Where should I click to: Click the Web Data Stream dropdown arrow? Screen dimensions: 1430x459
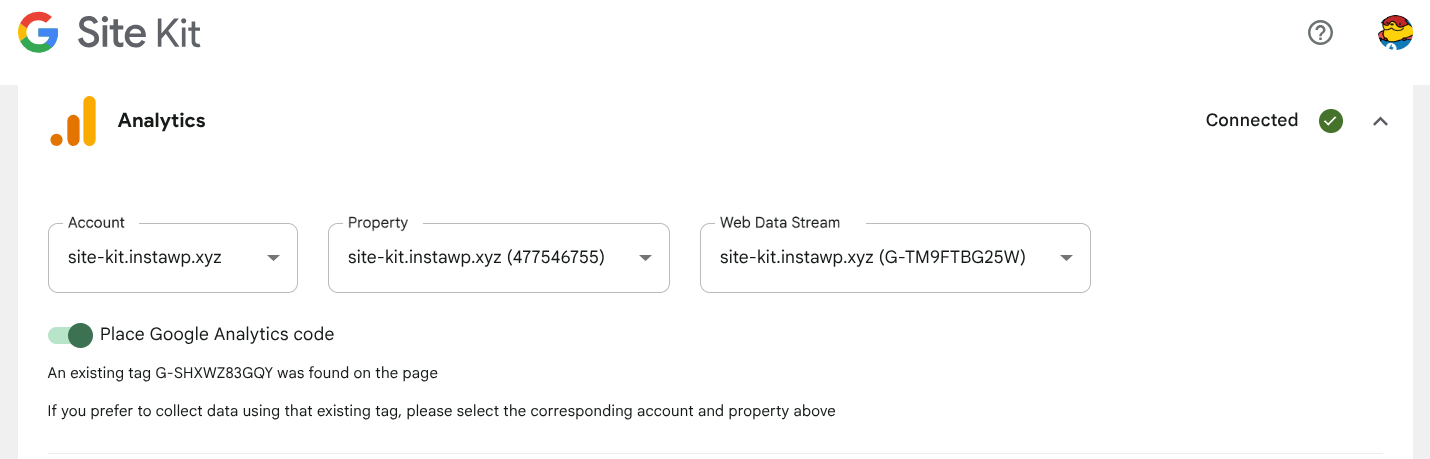1066,258
